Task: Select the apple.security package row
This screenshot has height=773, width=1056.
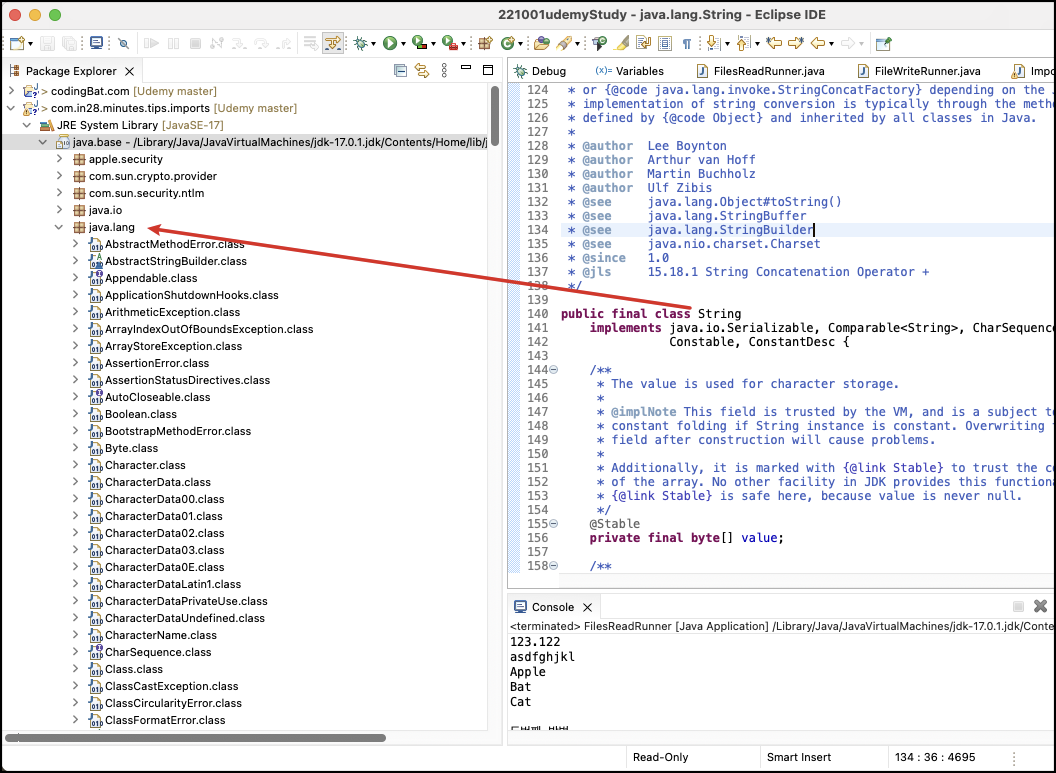Action: [125, 159]
